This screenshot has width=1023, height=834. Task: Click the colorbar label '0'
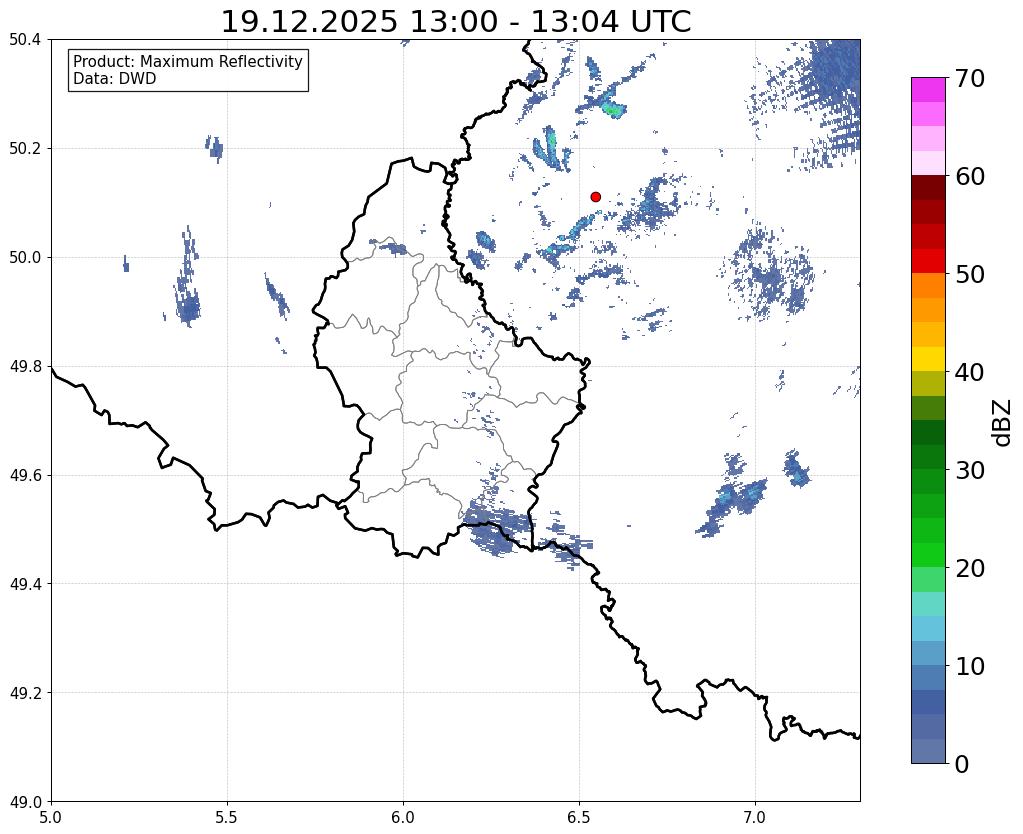coord(962,764)
